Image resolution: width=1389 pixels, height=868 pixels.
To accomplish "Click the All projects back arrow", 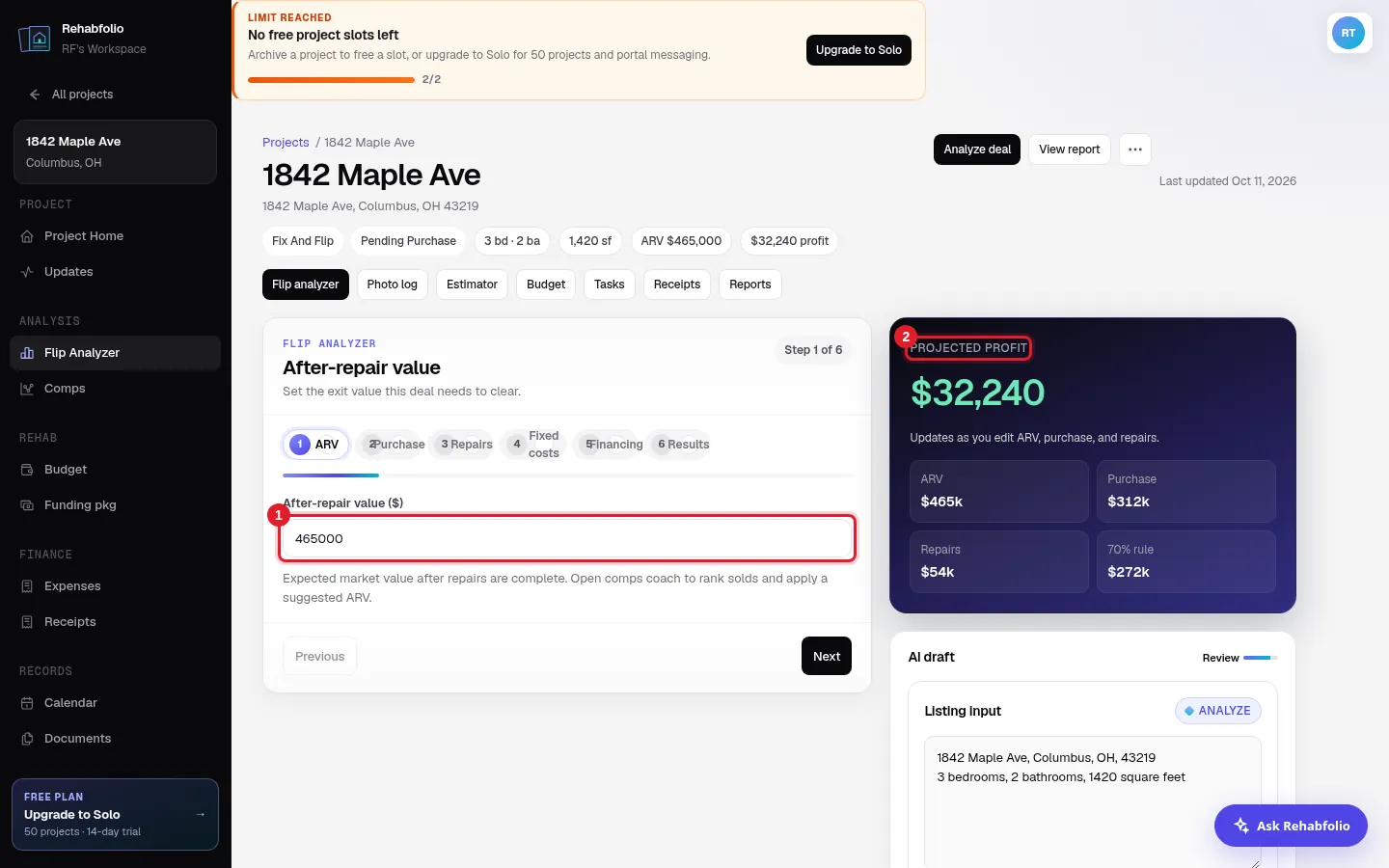I will [35, 95].
